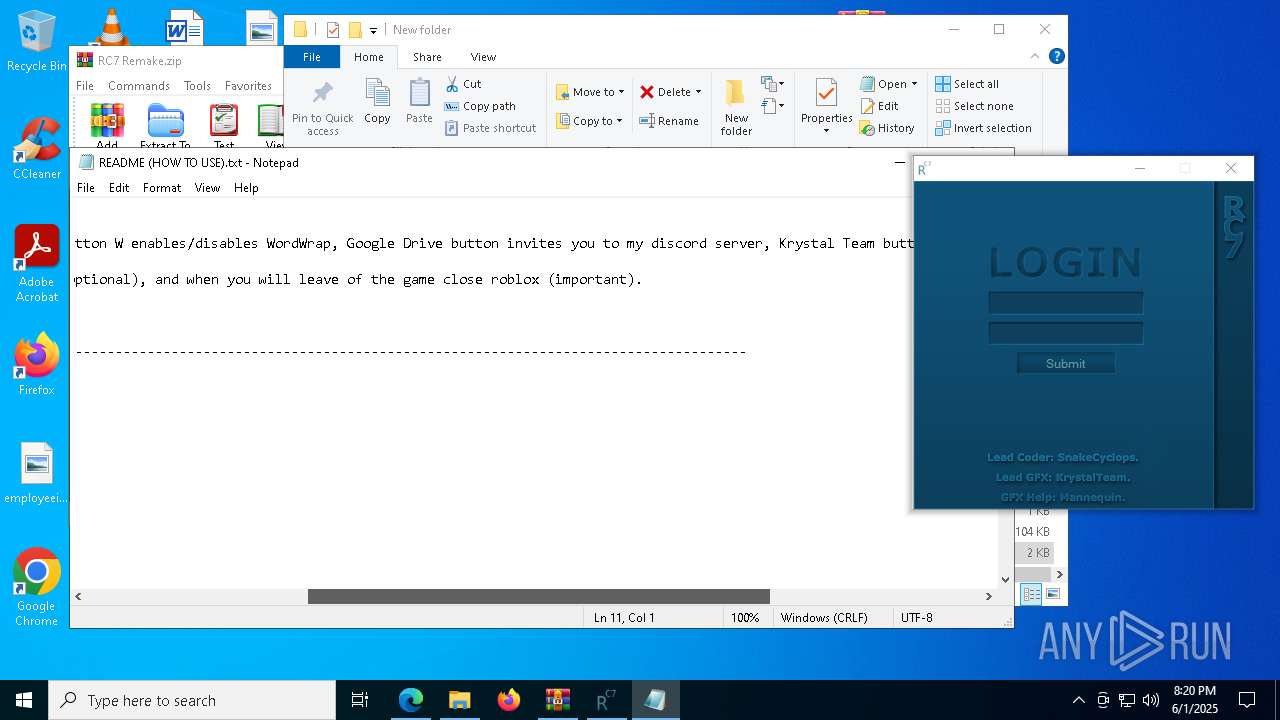The height and width of the screenshot is (720, 1280).
Task: Click the volume icon in system tray
Action: [x=1150, y=700]
